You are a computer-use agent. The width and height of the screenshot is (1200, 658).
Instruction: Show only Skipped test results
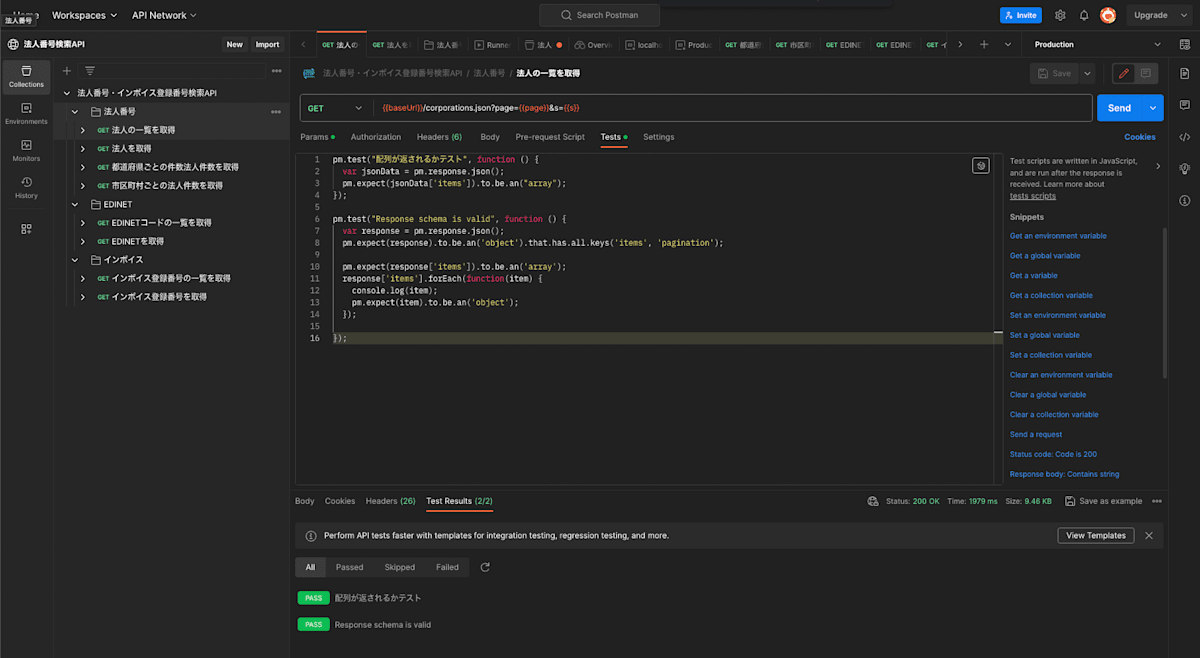[x=399, y=567]
